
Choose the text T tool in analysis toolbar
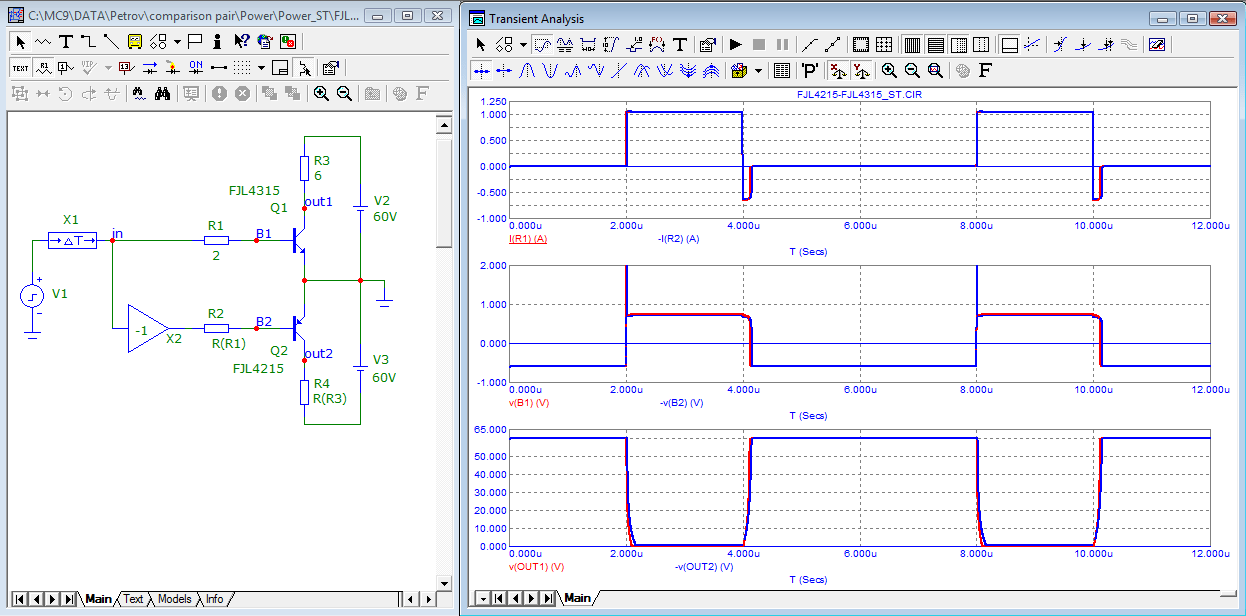(x=680, y=44)
